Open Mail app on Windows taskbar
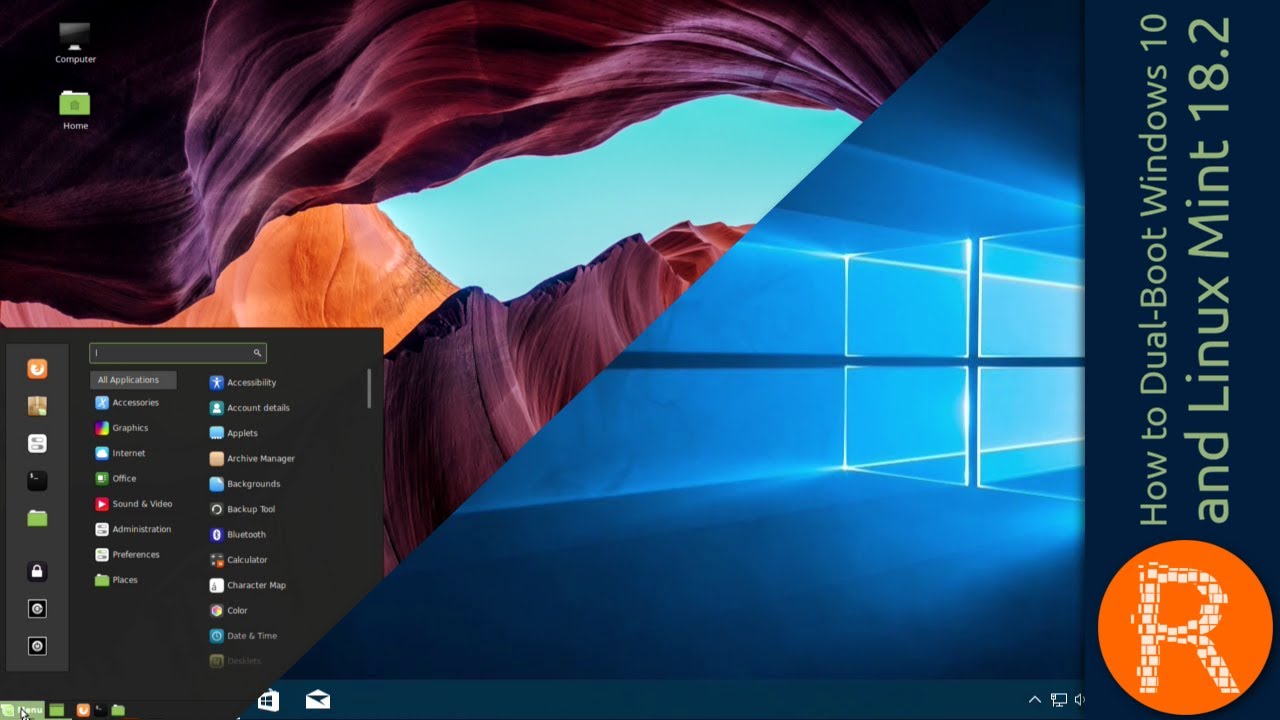 pos(318,700)
